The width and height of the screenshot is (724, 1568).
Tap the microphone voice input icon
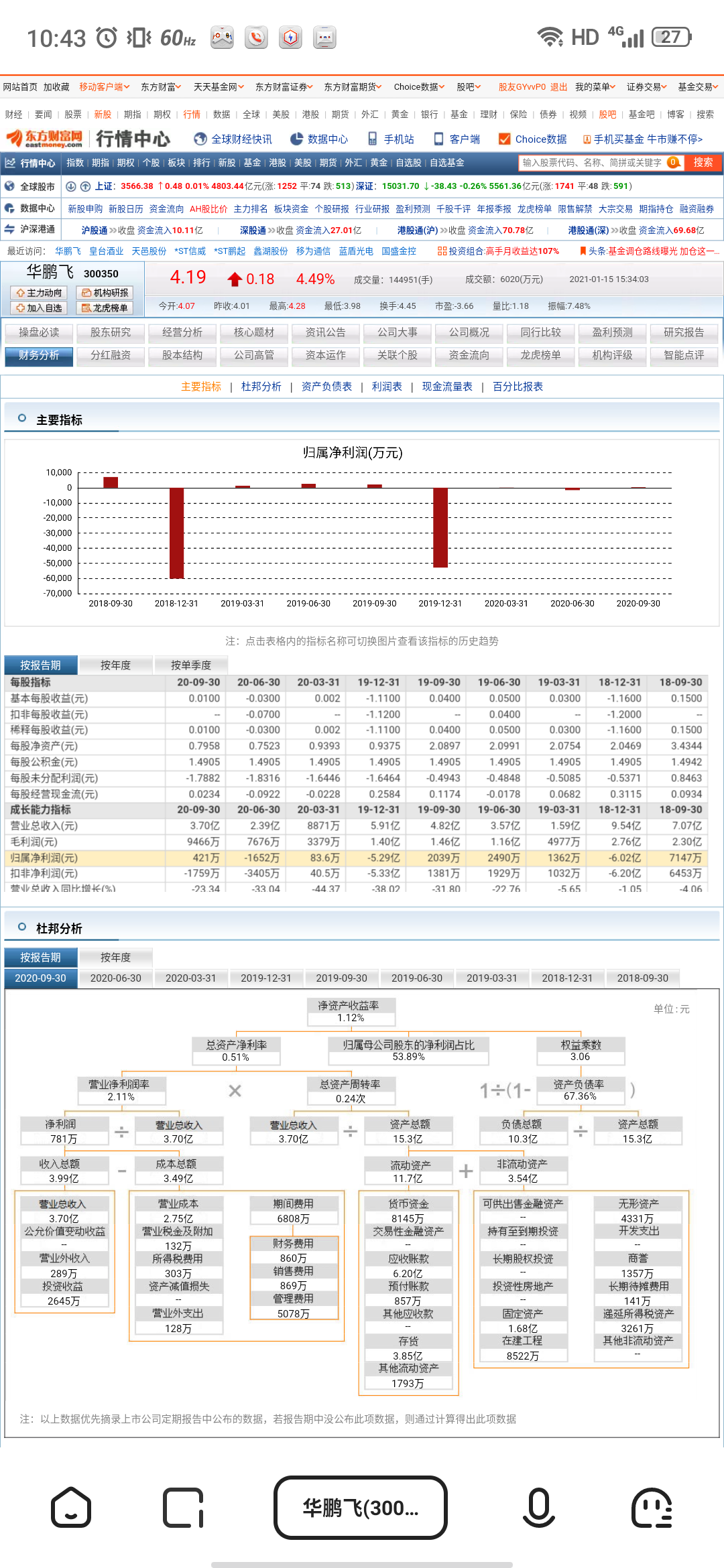coord(538,1508)
